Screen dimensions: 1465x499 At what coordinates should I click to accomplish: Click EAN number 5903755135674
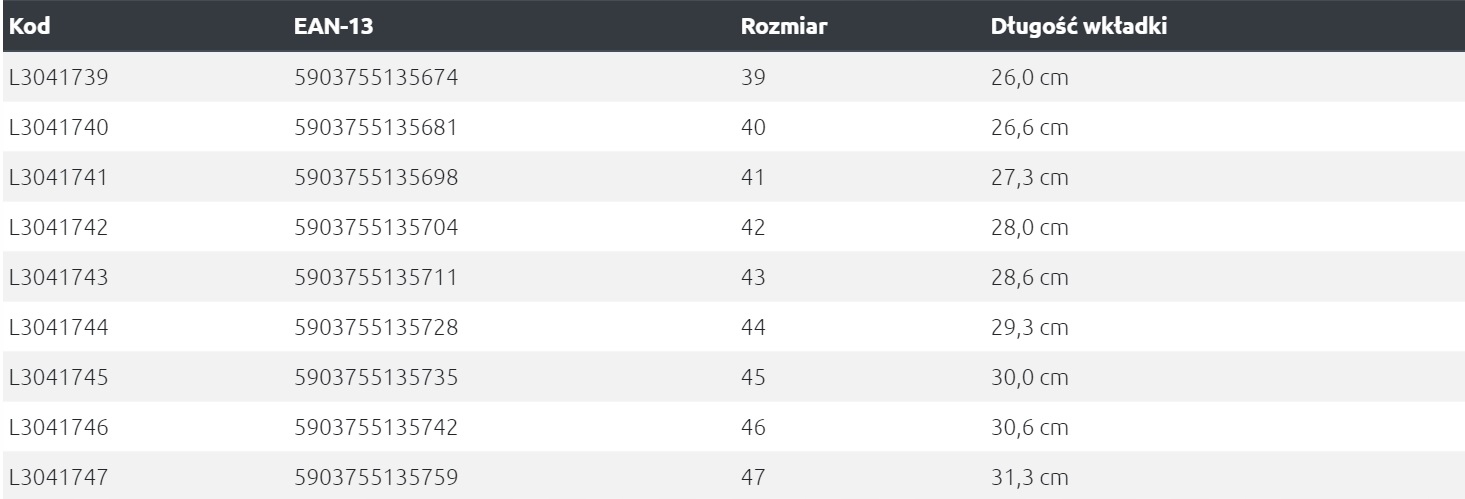click(377, 77)
